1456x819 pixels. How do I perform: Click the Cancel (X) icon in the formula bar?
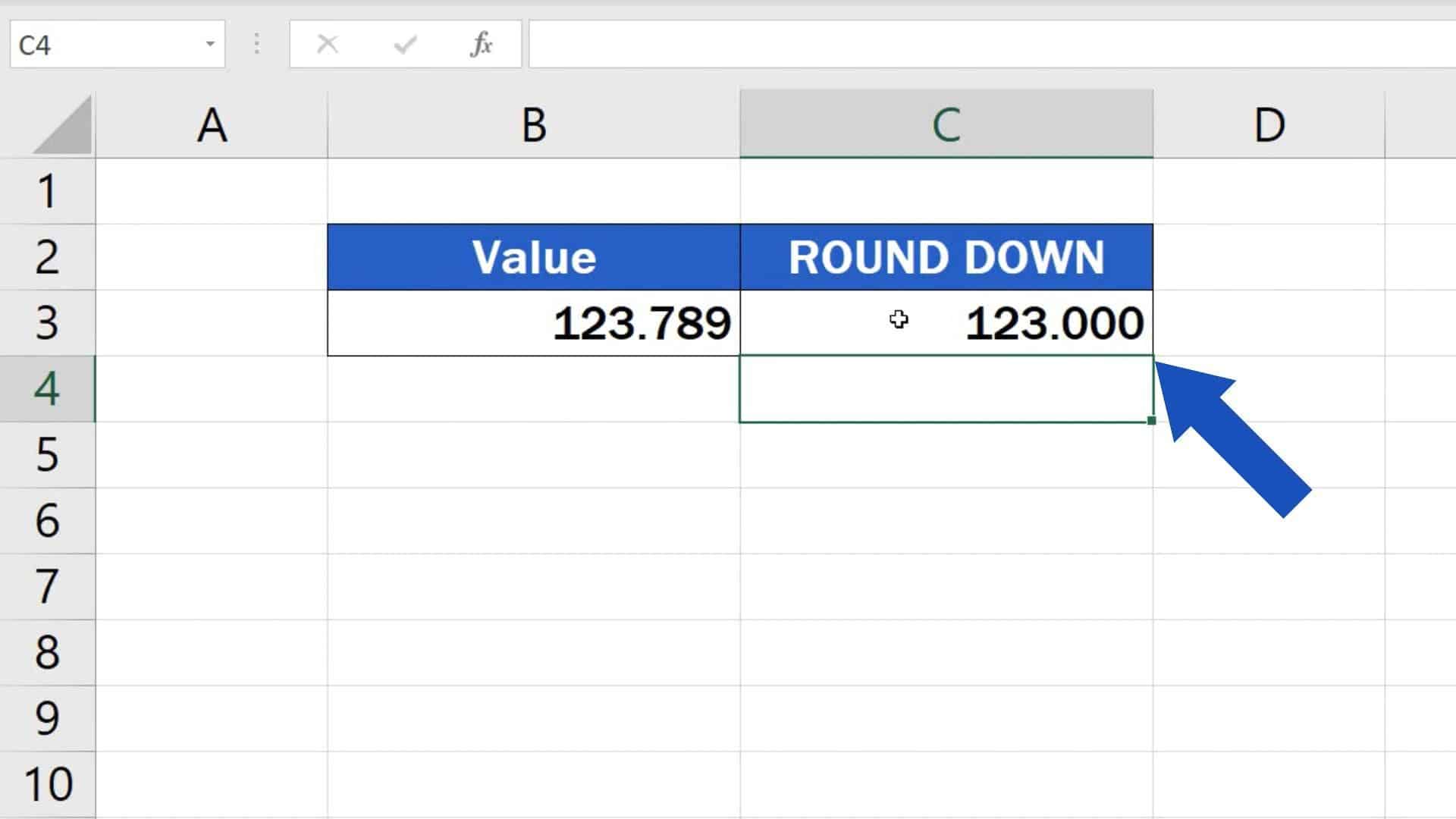click(x=326, y=44)
